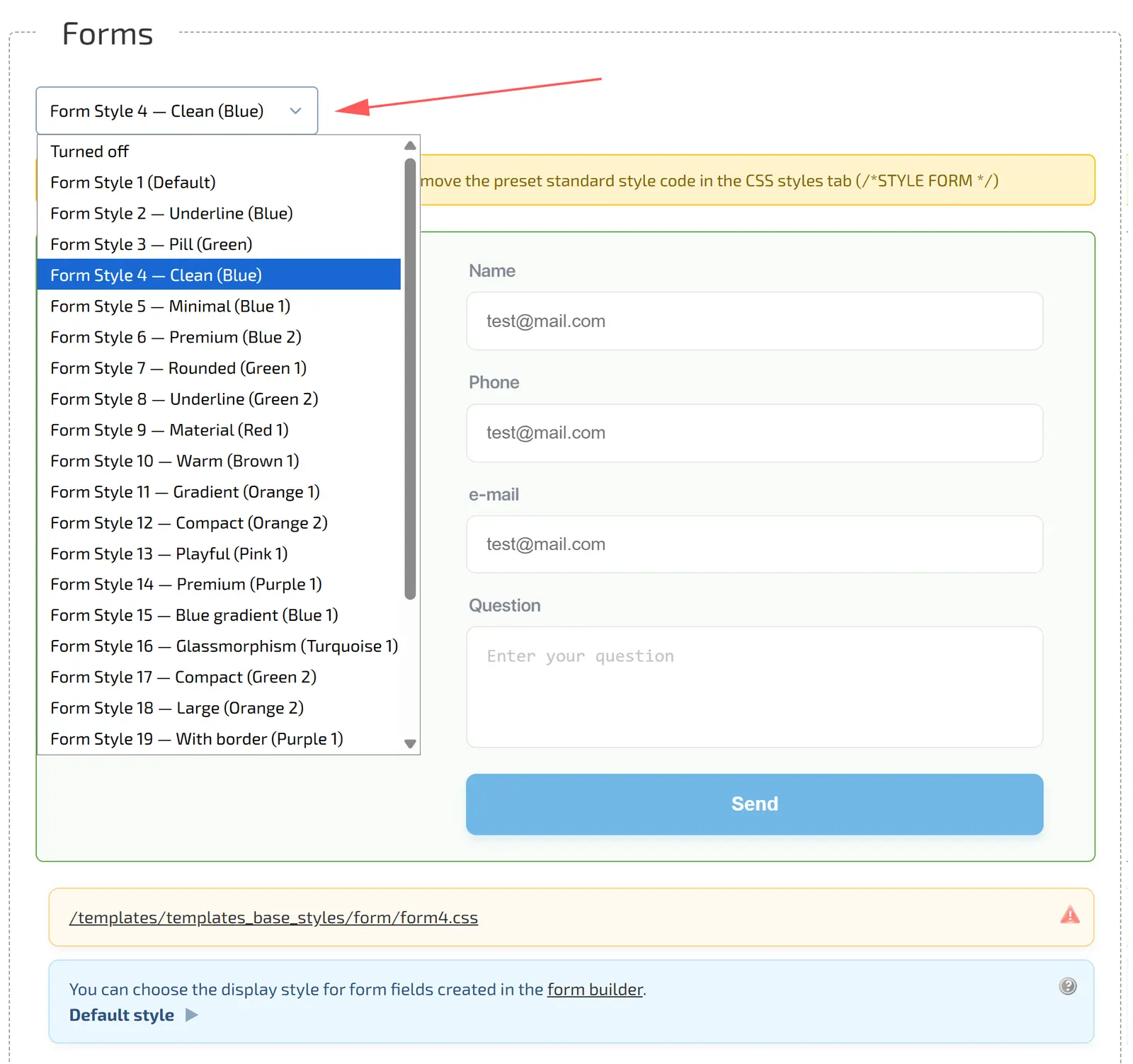The image size is (1133, 1064).
Task: Open the Form Style dropdown selector
Action: (x=177, y=110)
